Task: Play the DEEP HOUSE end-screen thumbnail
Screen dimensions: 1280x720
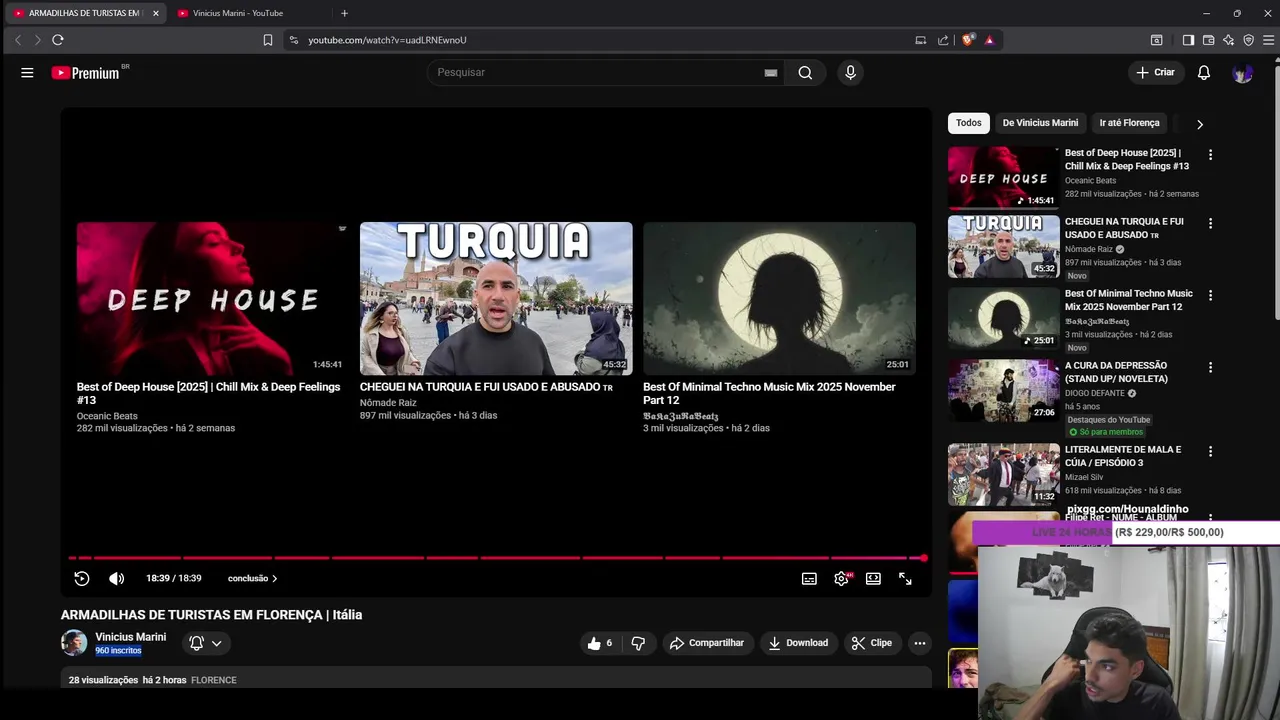Action: [x=213, y=298]
